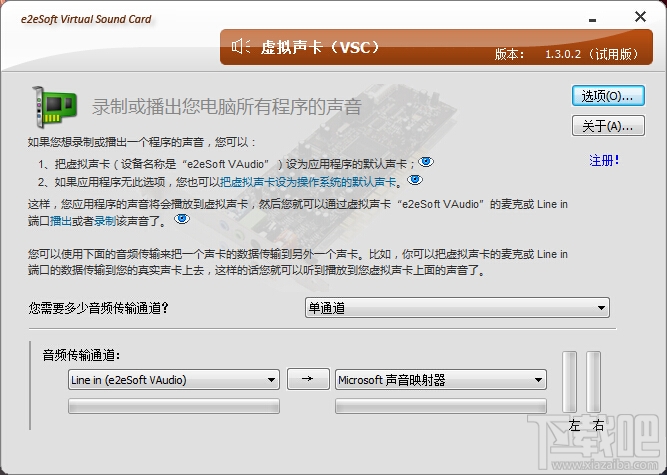Click the heading 录制或播出您电脑所有程序的声音
This screenshot has height=475, width=667.
tap(227, 107)
